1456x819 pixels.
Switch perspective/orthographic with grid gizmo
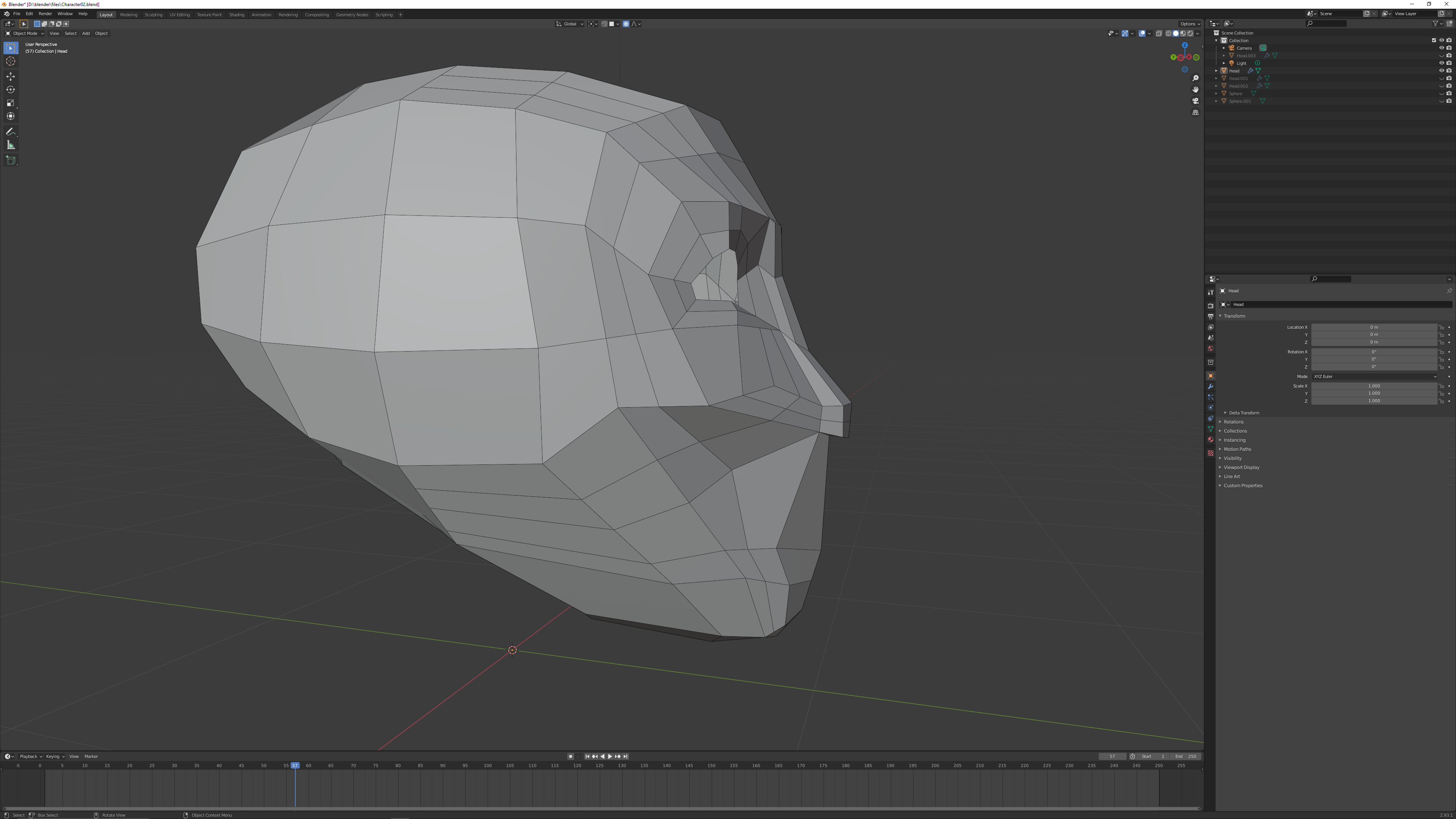pos(1196,113)
